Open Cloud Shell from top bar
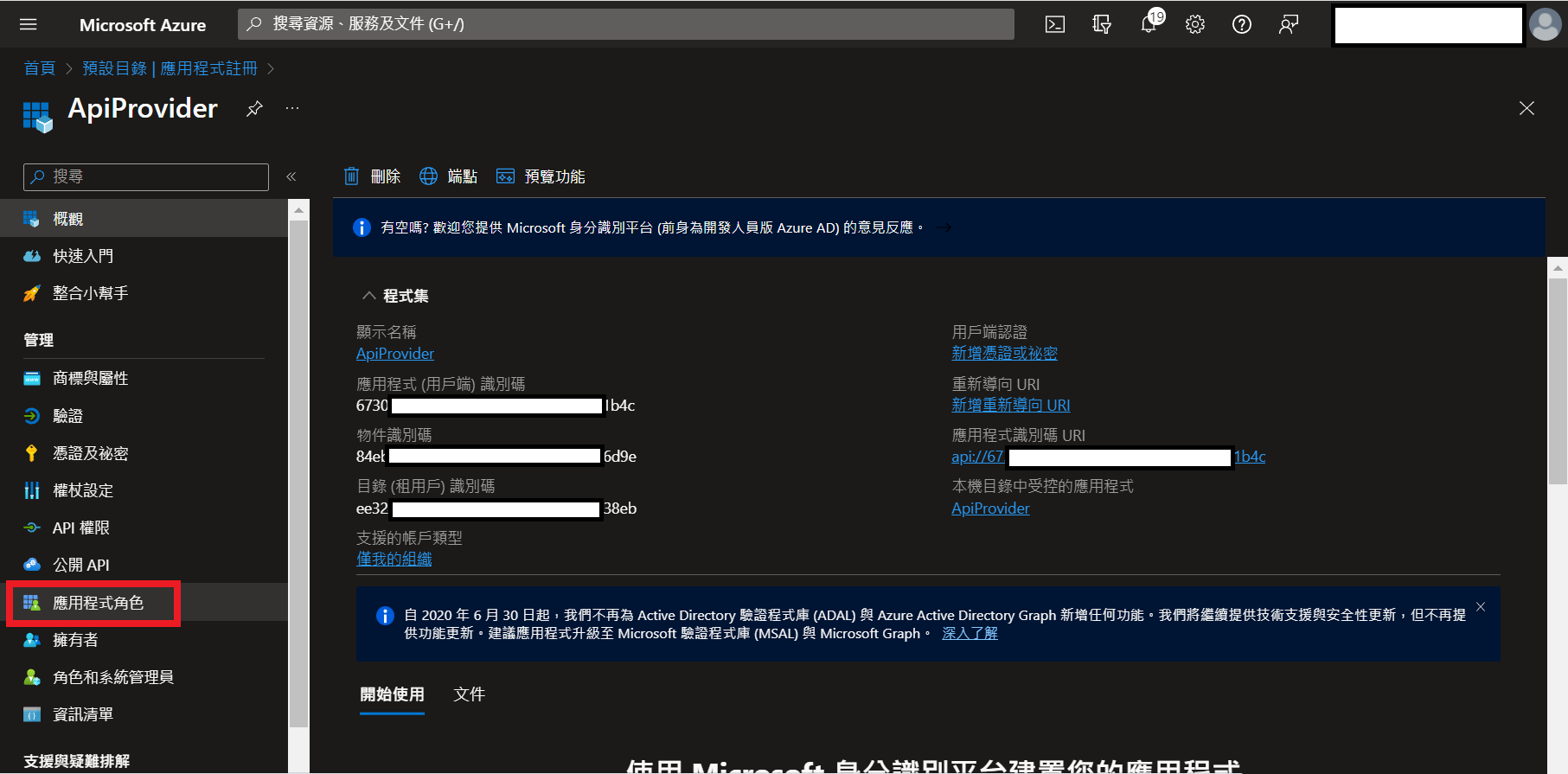Image resolution: width=1568 pixels, height=774 pixels. click(1055, 24)
